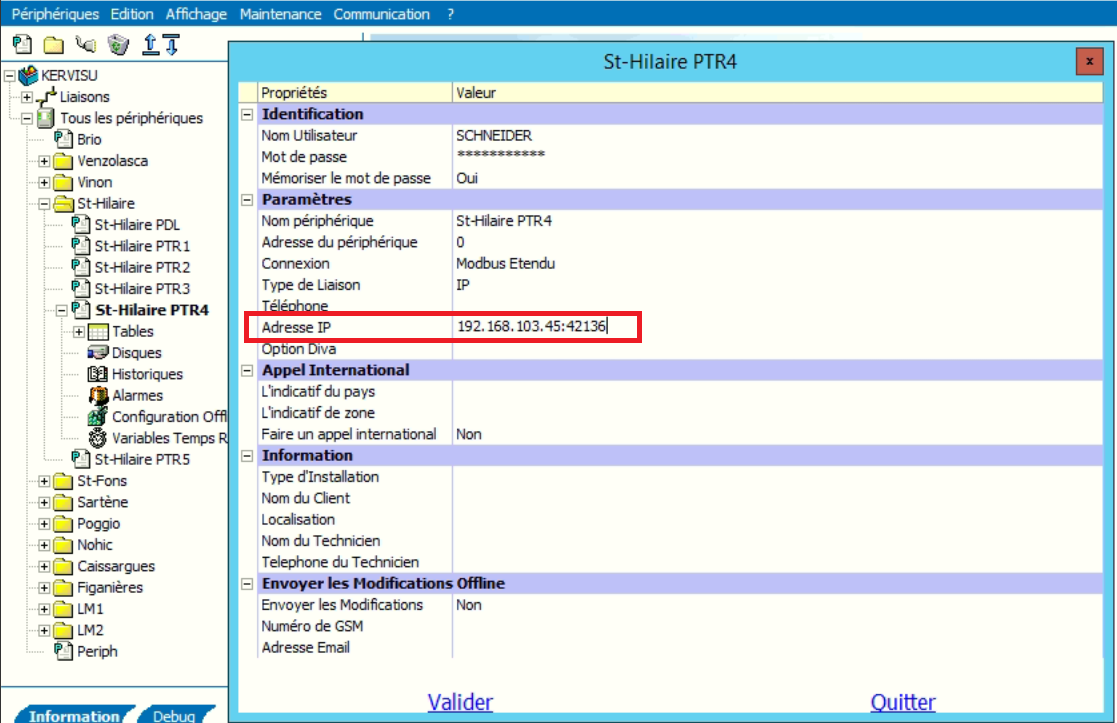This screenshot has width=1117, height=723.
Task: Expand the Liaisons tree node
Action: click(27, 97)
